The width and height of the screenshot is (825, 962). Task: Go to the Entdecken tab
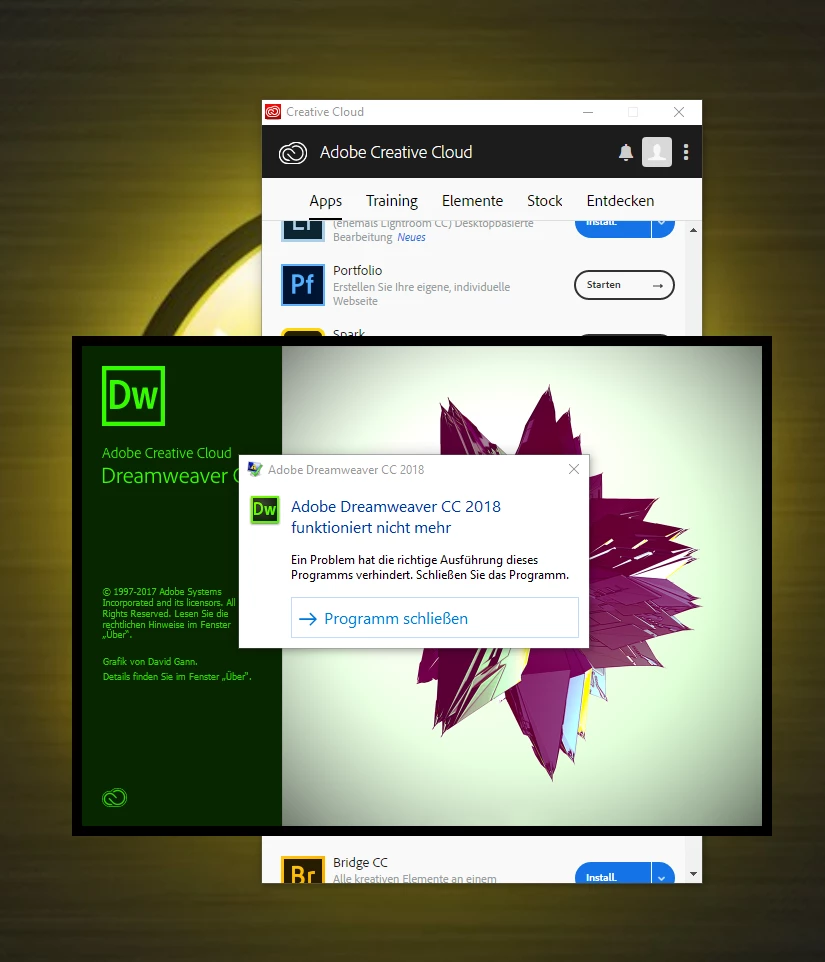pyautogui.click(x=620, y=201)
